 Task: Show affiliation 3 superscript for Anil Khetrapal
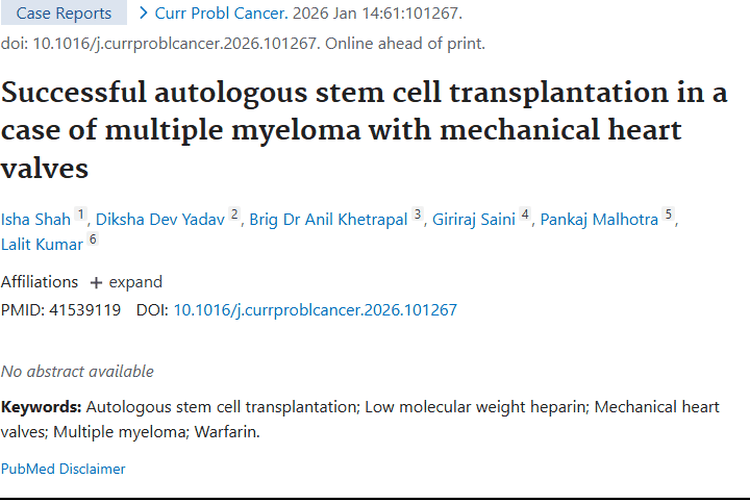tap(418, 214)
